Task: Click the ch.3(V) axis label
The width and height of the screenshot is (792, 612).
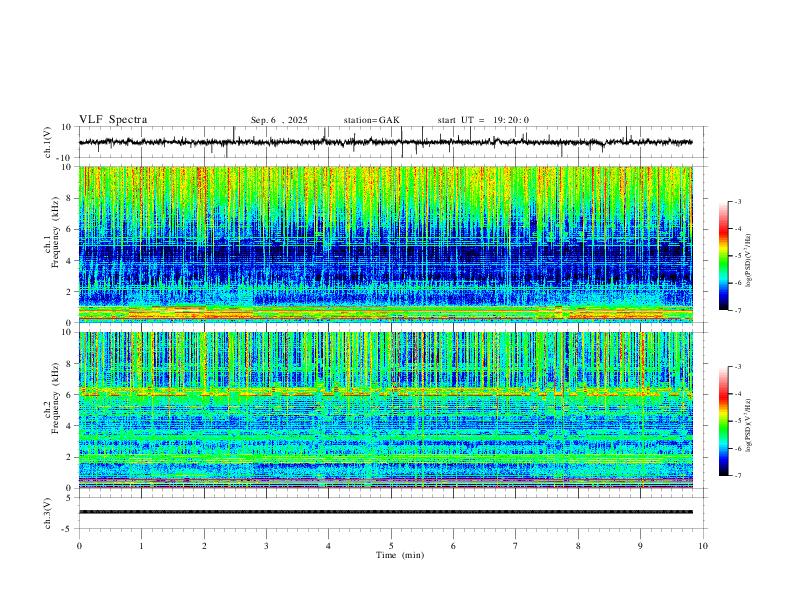Action: [x=48, y=513]
